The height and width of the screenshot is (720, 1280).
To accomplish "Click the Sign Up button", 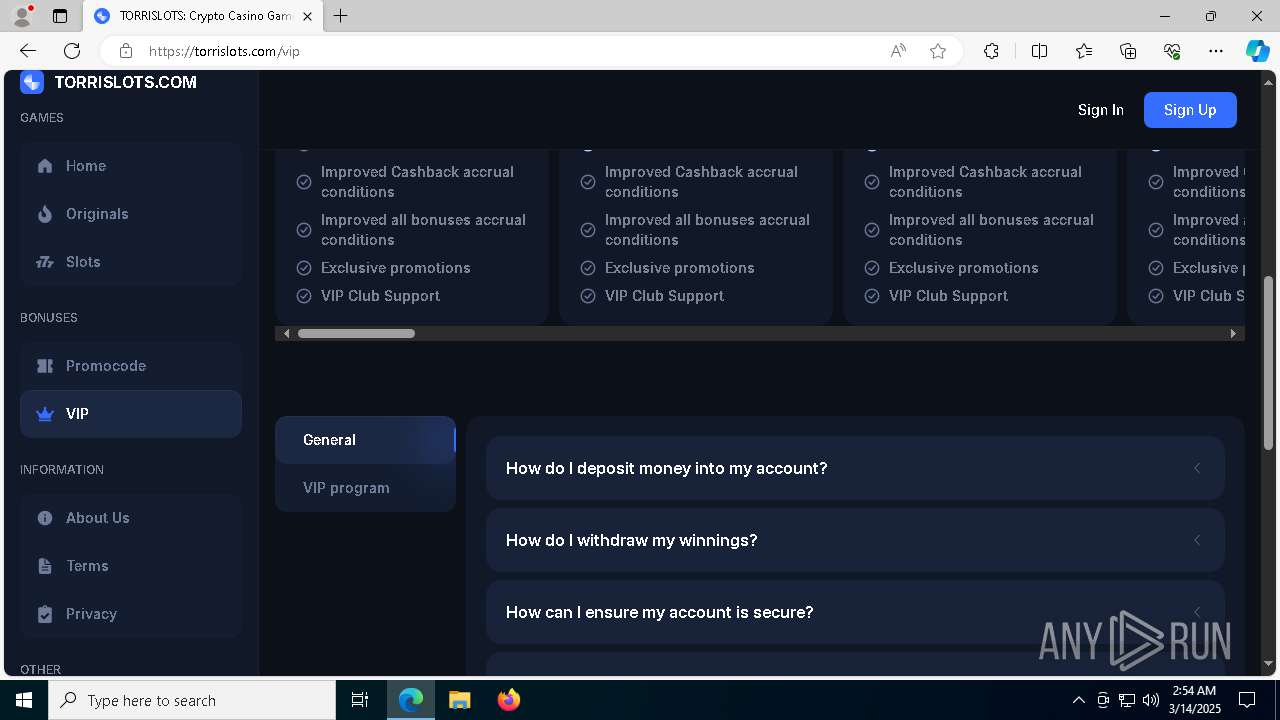I will 1190,110.
